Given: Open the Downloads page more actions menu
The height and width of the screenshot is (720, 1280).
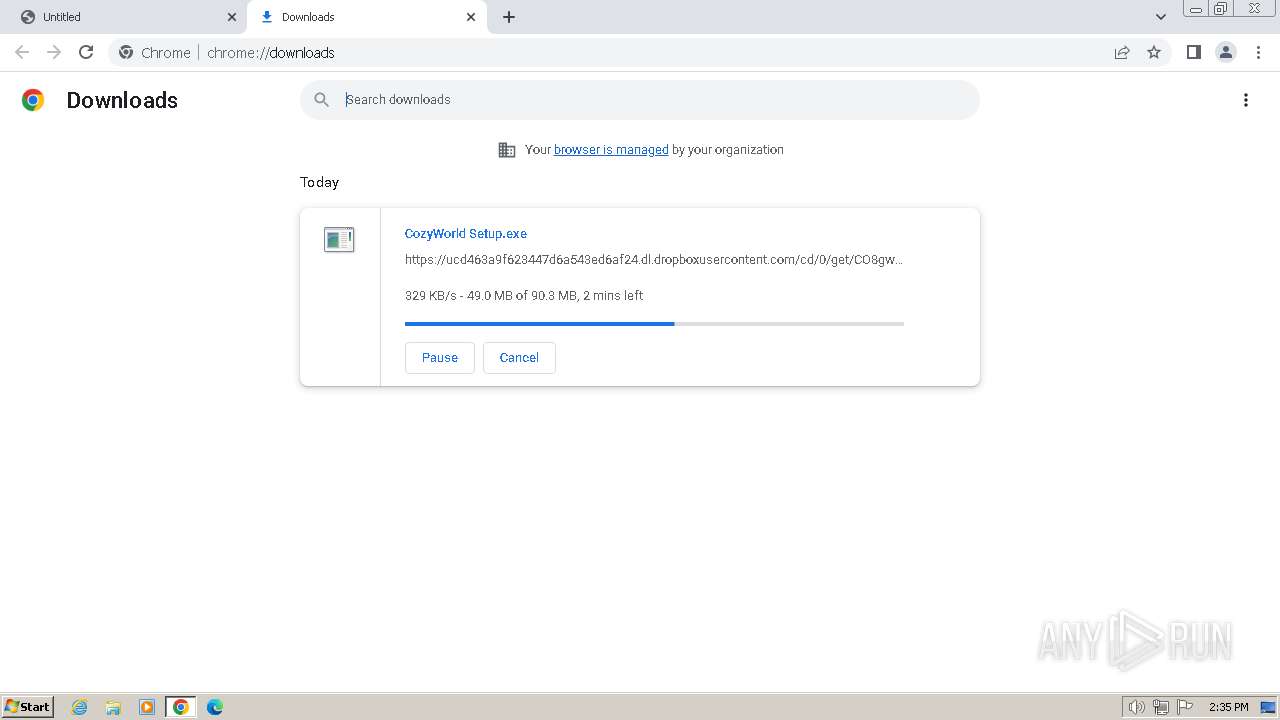Looking at the screenshot, I should (1246, 100).
